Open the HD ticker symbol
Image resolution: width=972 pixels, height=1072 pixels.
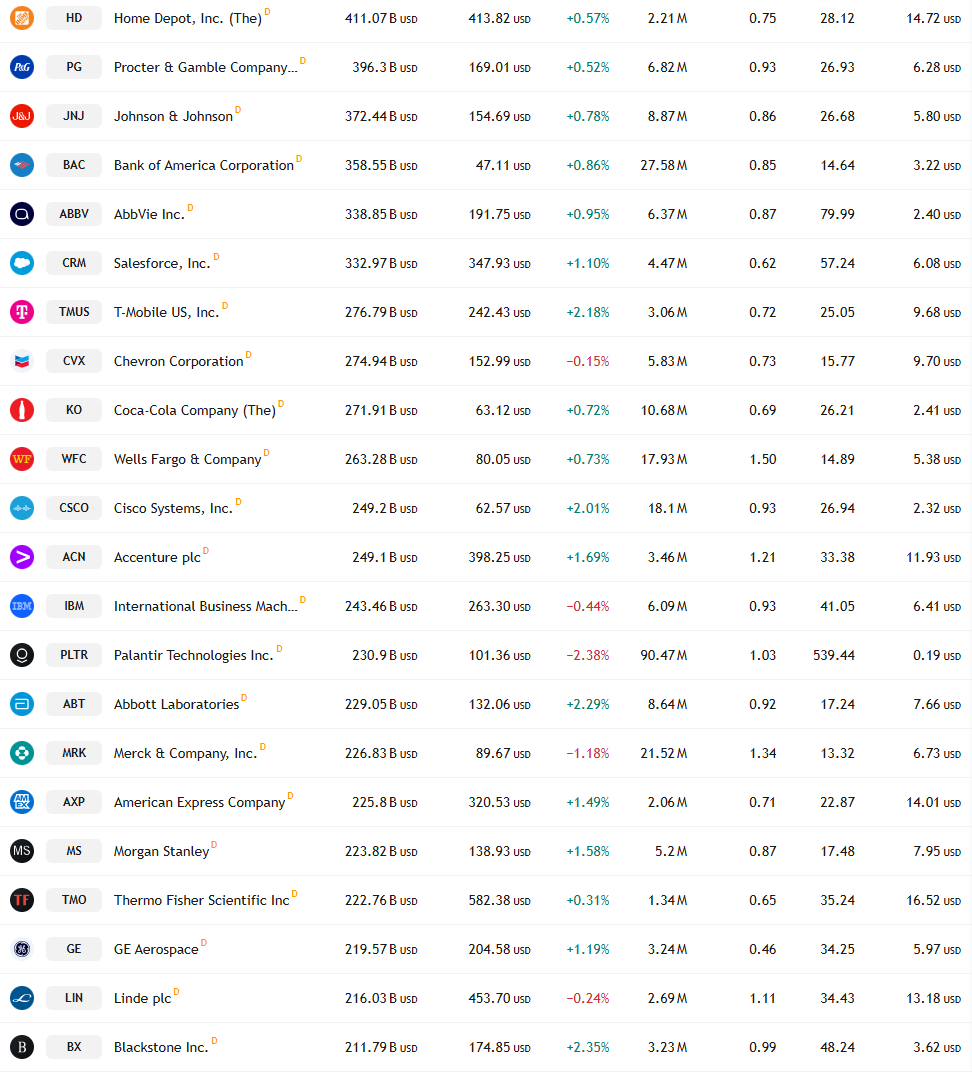pyautogui.click(x=74, y=18)
